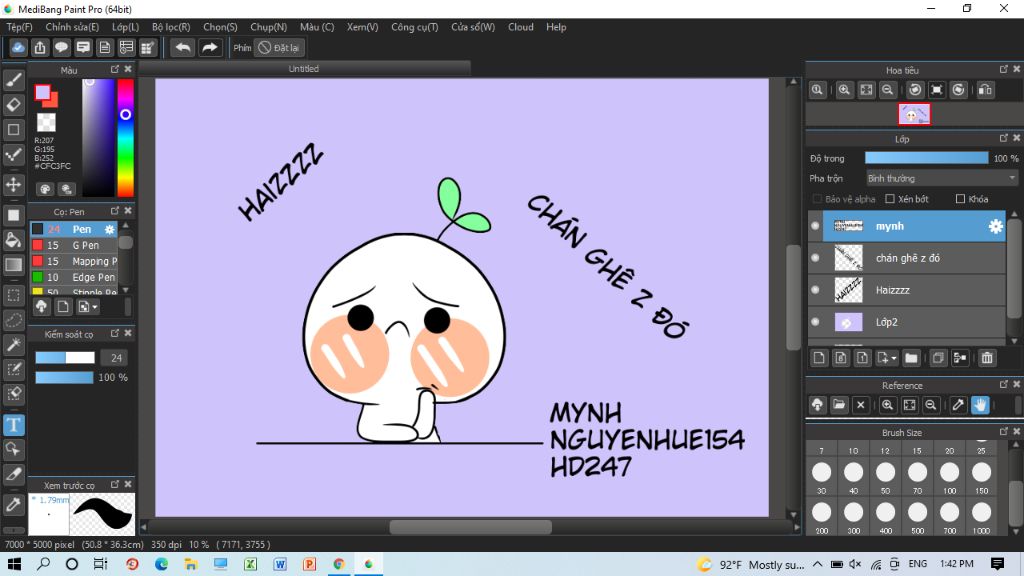
Task: Zoom in on the Navigator panel
Action: (x=844, y=90)
